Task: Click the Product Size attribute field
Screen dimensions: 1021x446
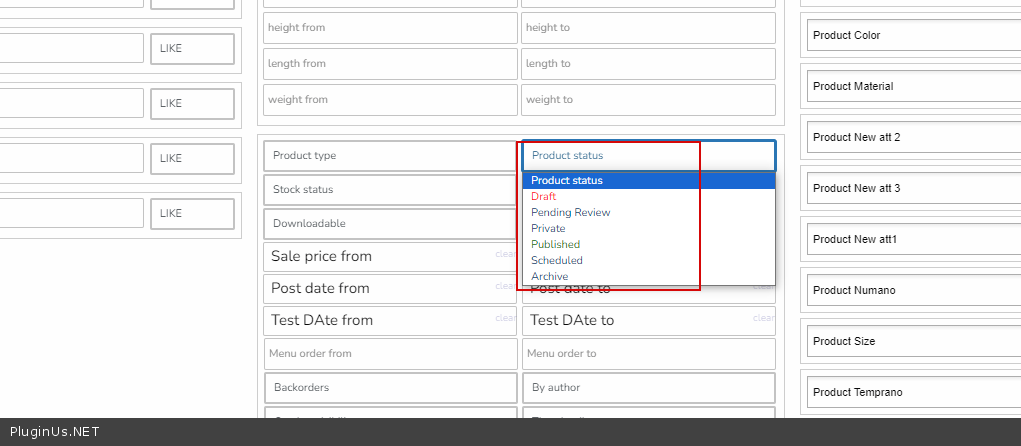Action: 912,342
